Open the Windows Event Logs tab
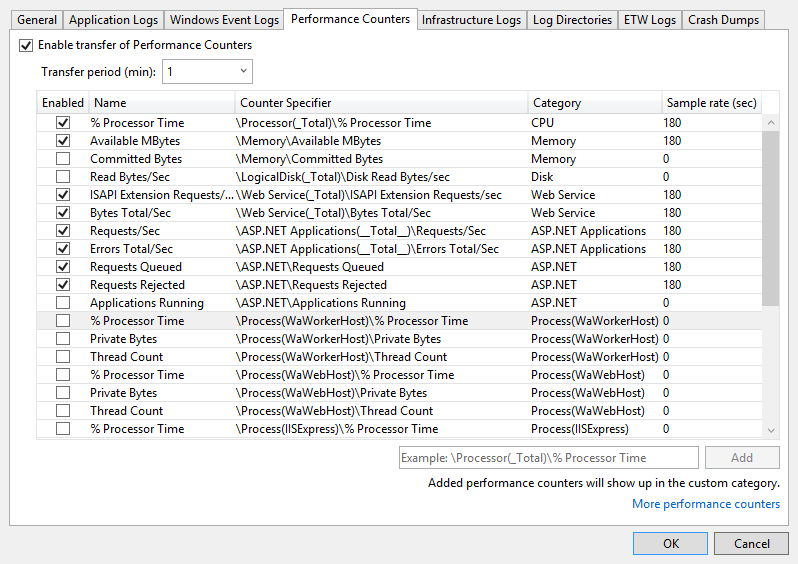The image size is (798, 564). tap(224, 20)
